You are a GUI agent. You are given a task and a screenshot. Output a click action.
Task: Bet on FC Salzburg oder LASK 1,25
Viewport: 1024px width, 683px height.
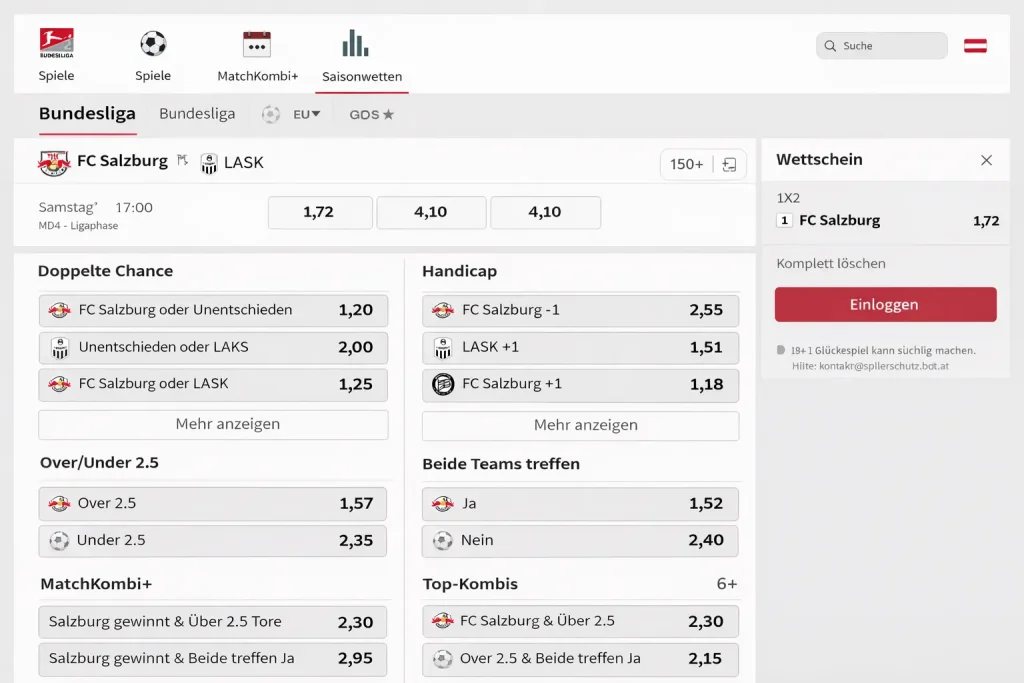click(213, 384)
